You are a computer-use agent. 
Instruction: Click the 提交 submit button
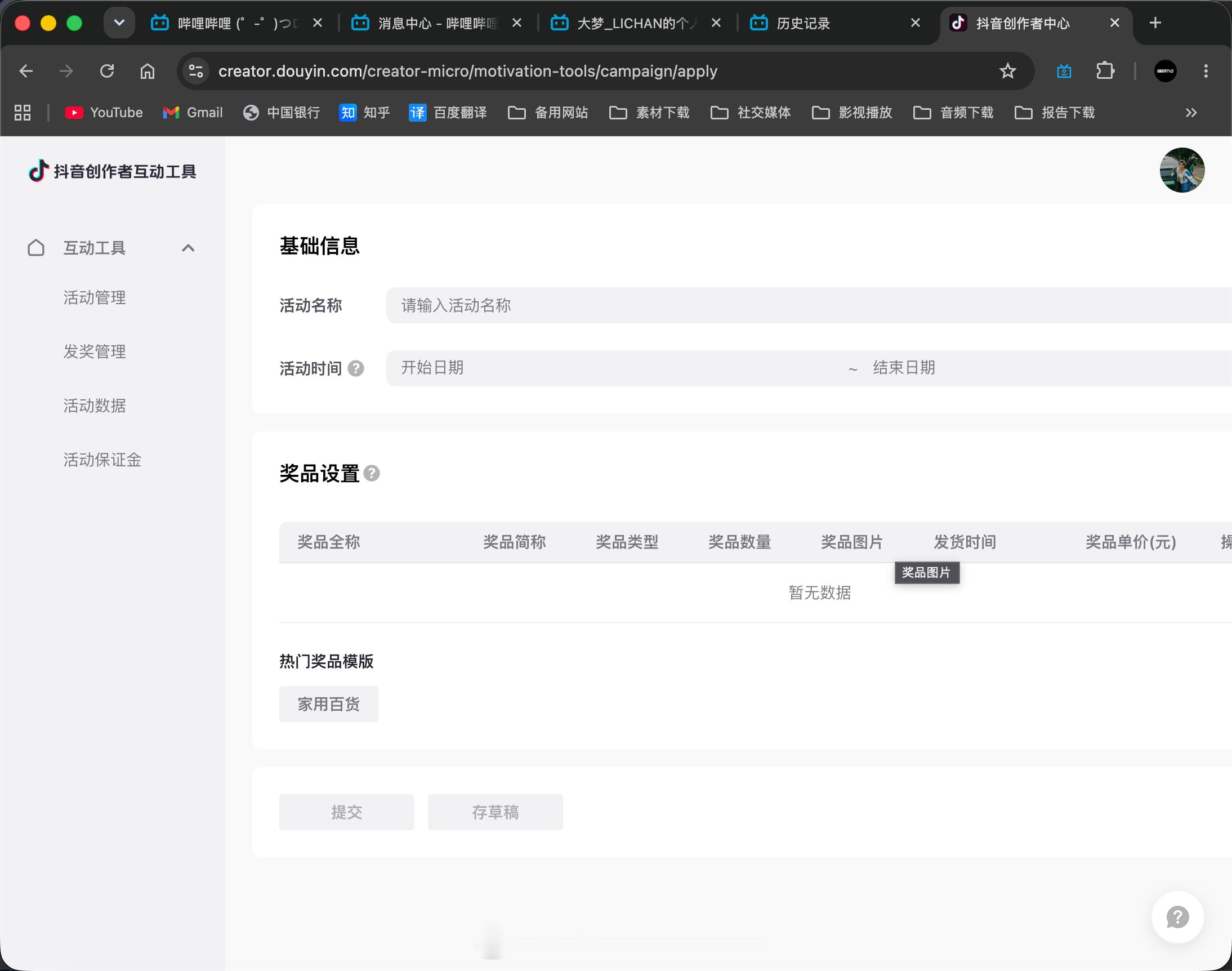[x=347, y=812]
